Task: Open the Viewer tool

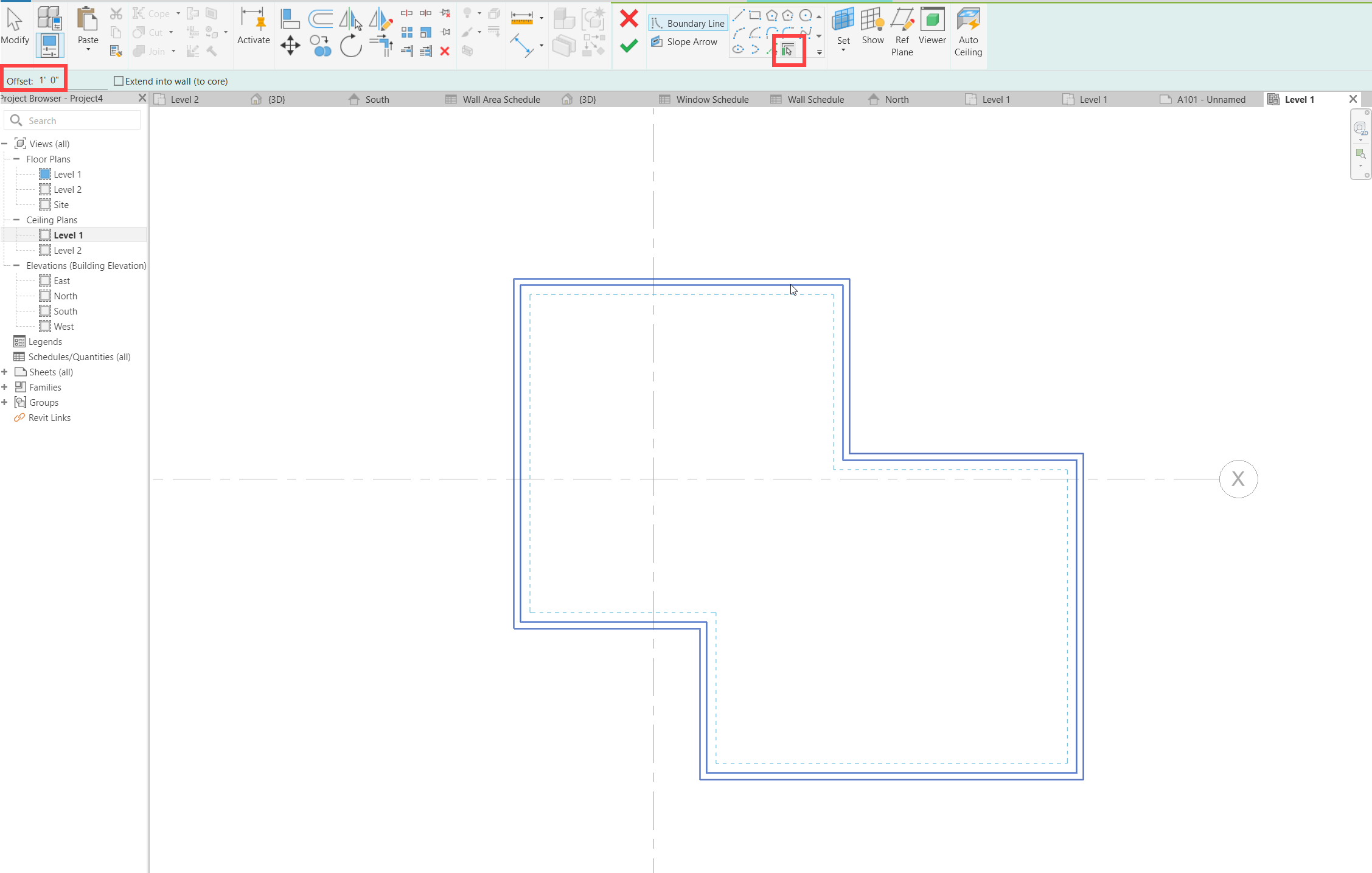Action: [x=932, y=26]
